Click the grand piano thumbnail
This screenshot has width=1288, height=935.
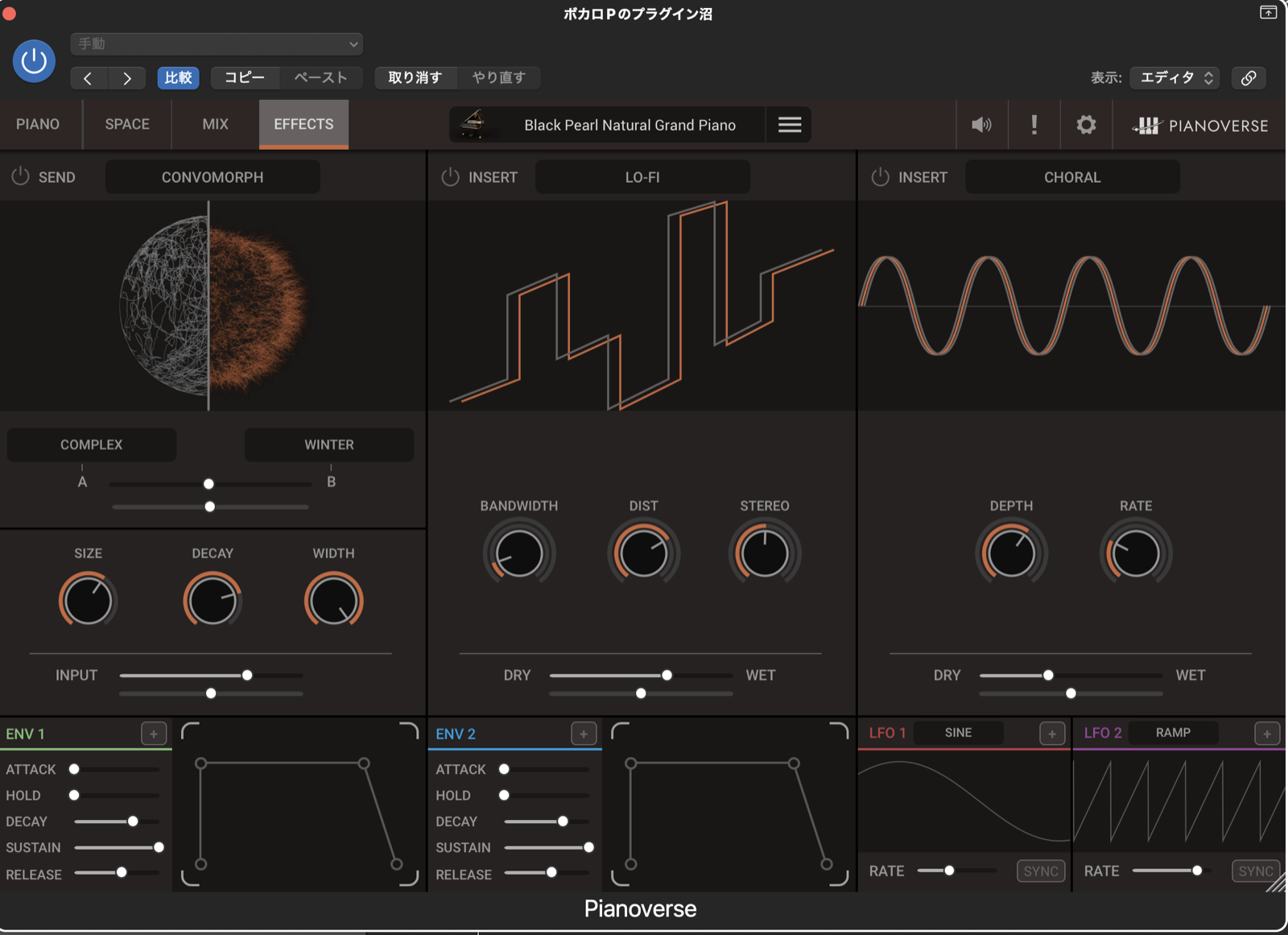point(473,125)
